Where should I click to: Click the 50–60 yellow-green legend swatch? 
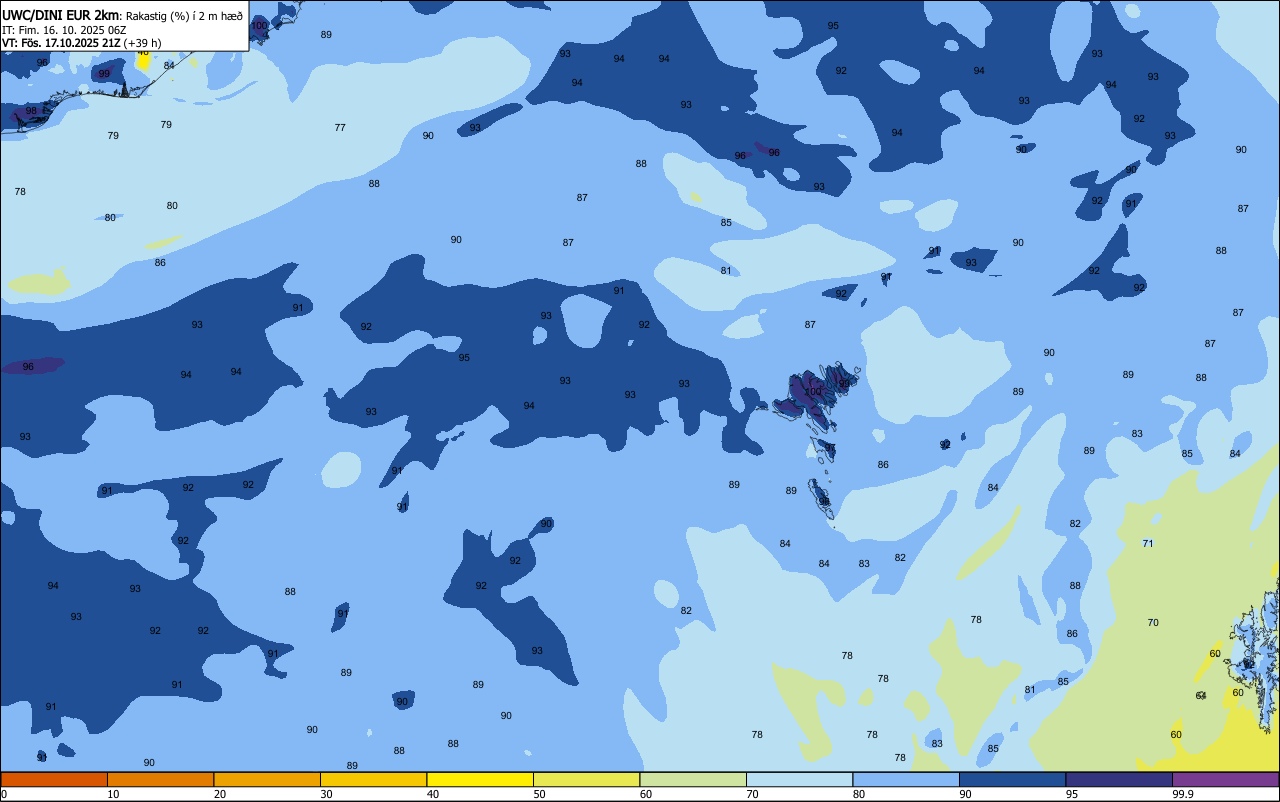click(x=586, y=779)
